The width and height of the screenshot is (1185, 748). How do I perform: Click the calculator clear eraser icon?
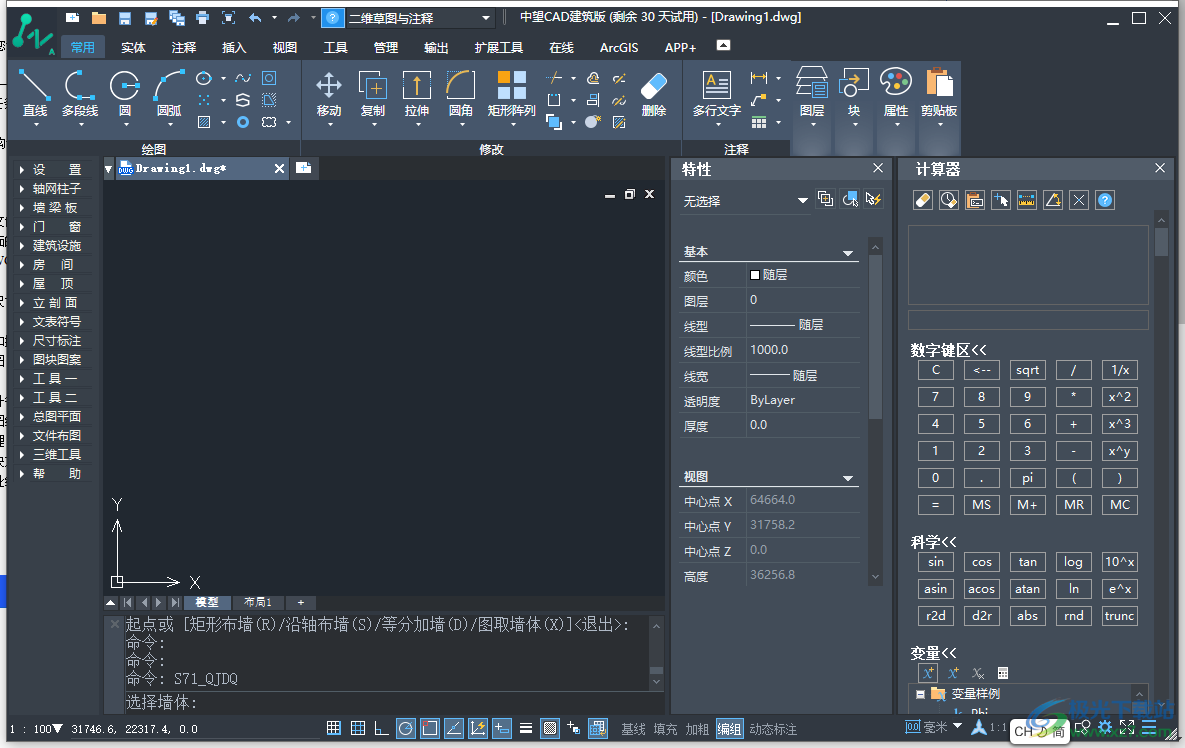[x=923, y=200]
